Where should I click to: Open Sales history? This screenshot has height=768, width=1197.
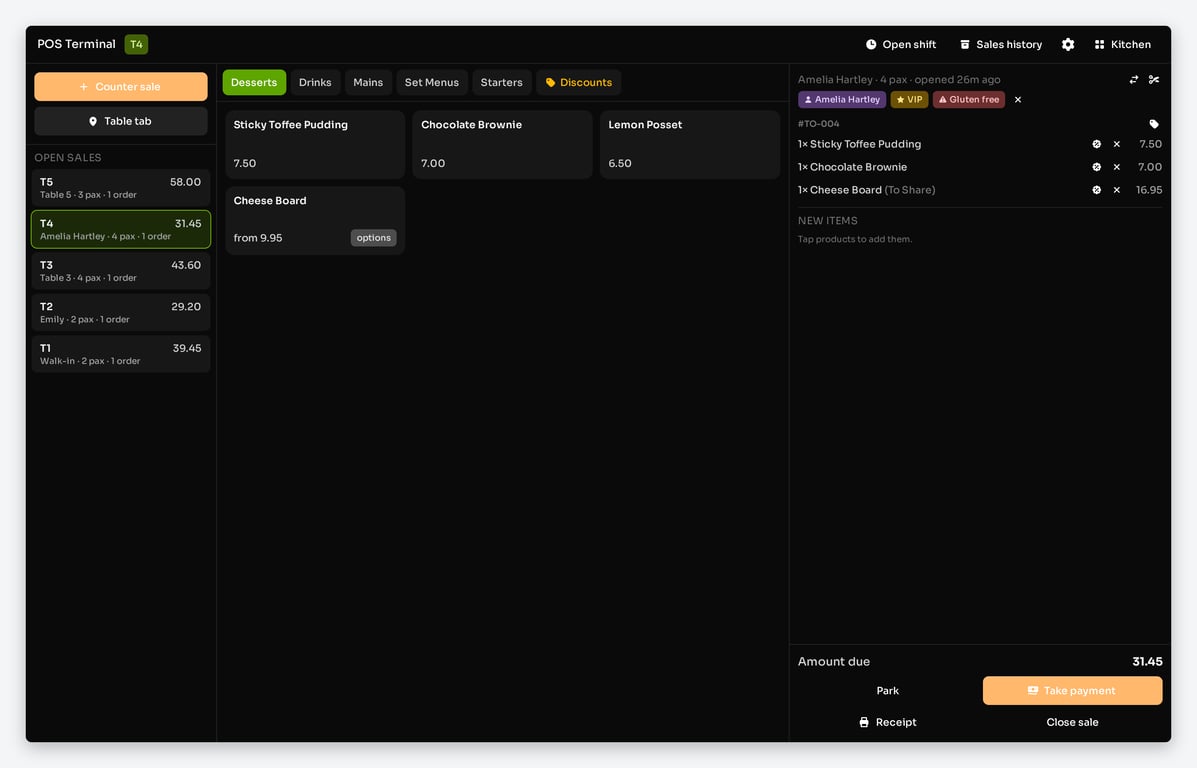(1001, 44)
